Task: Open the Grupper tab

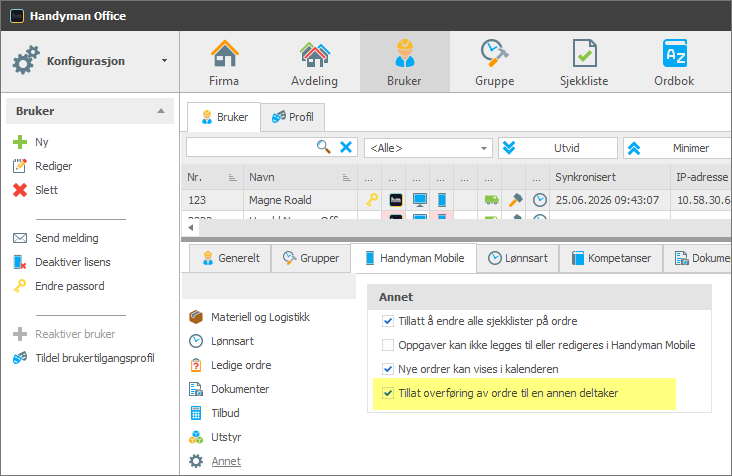Action: pyautogui.click(x=311, y=258)
